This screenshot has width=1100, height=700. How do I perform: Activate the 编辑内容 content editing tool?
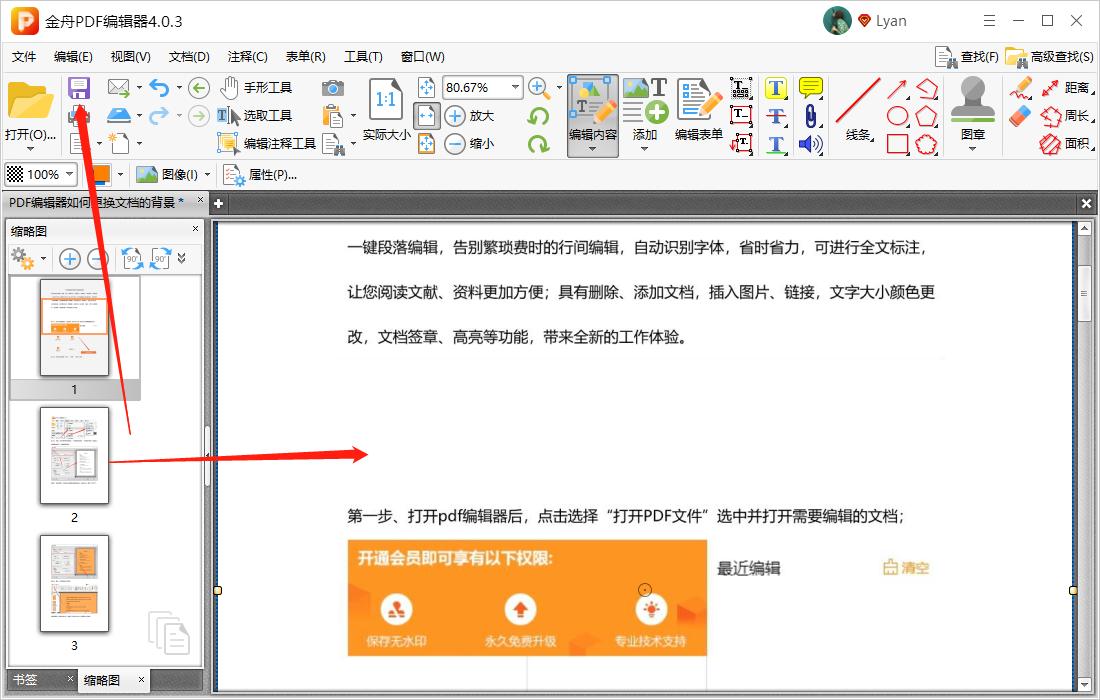[x=593, y=110]
